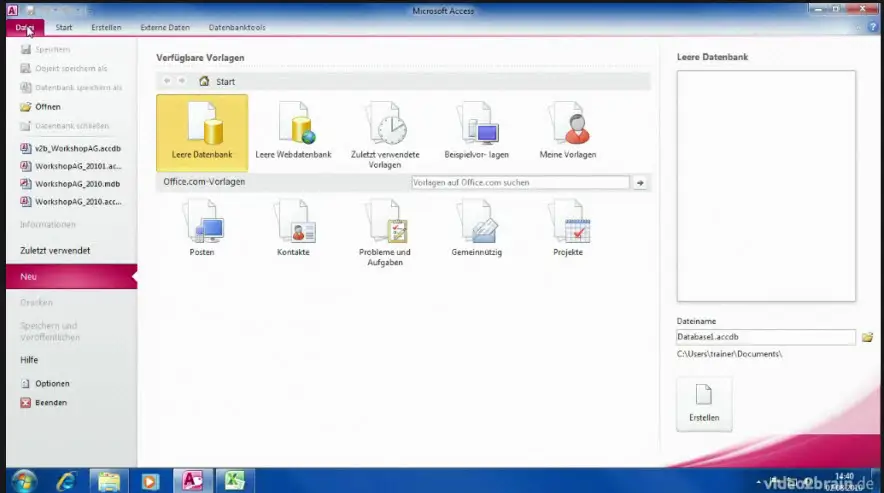Open the Kontakte template category
Image resolution: width=884 pixels, height=493 pixels.
pos(293,228)
